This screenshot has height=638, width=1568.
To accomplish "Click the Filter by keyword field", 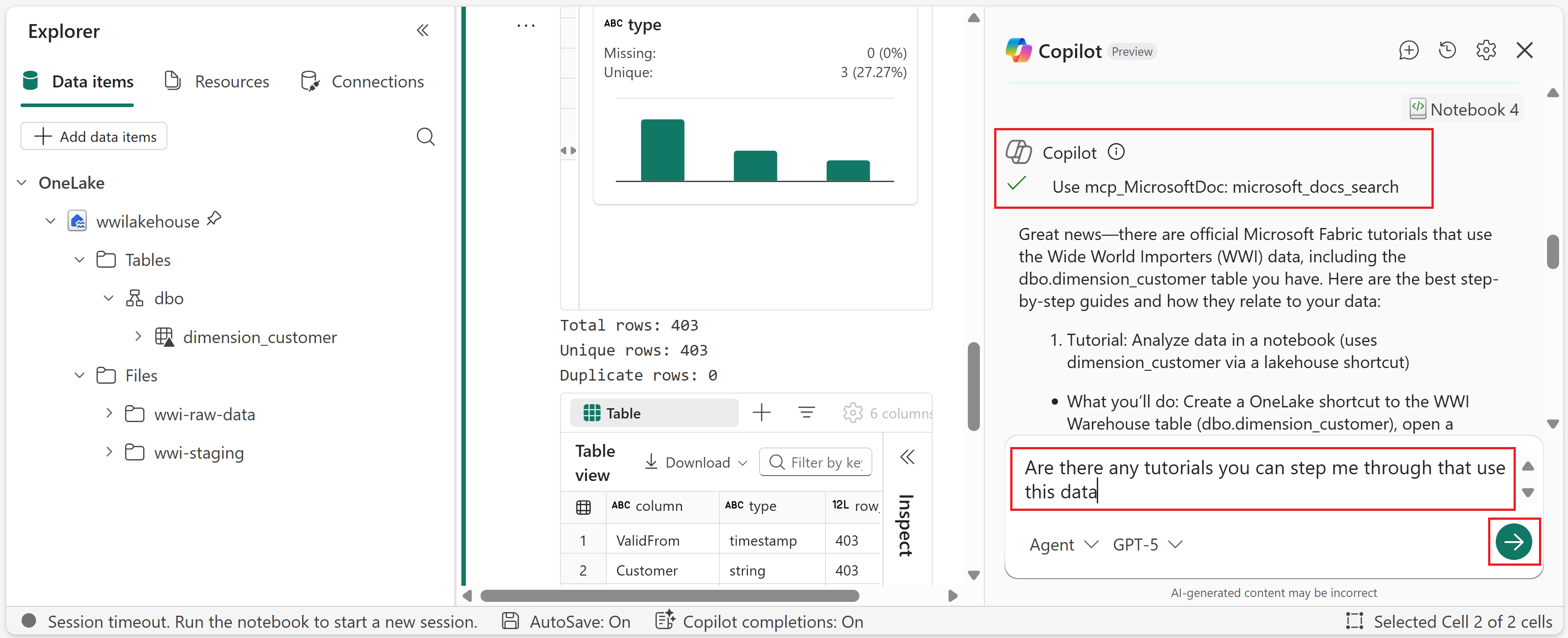I will click(816, 462).
